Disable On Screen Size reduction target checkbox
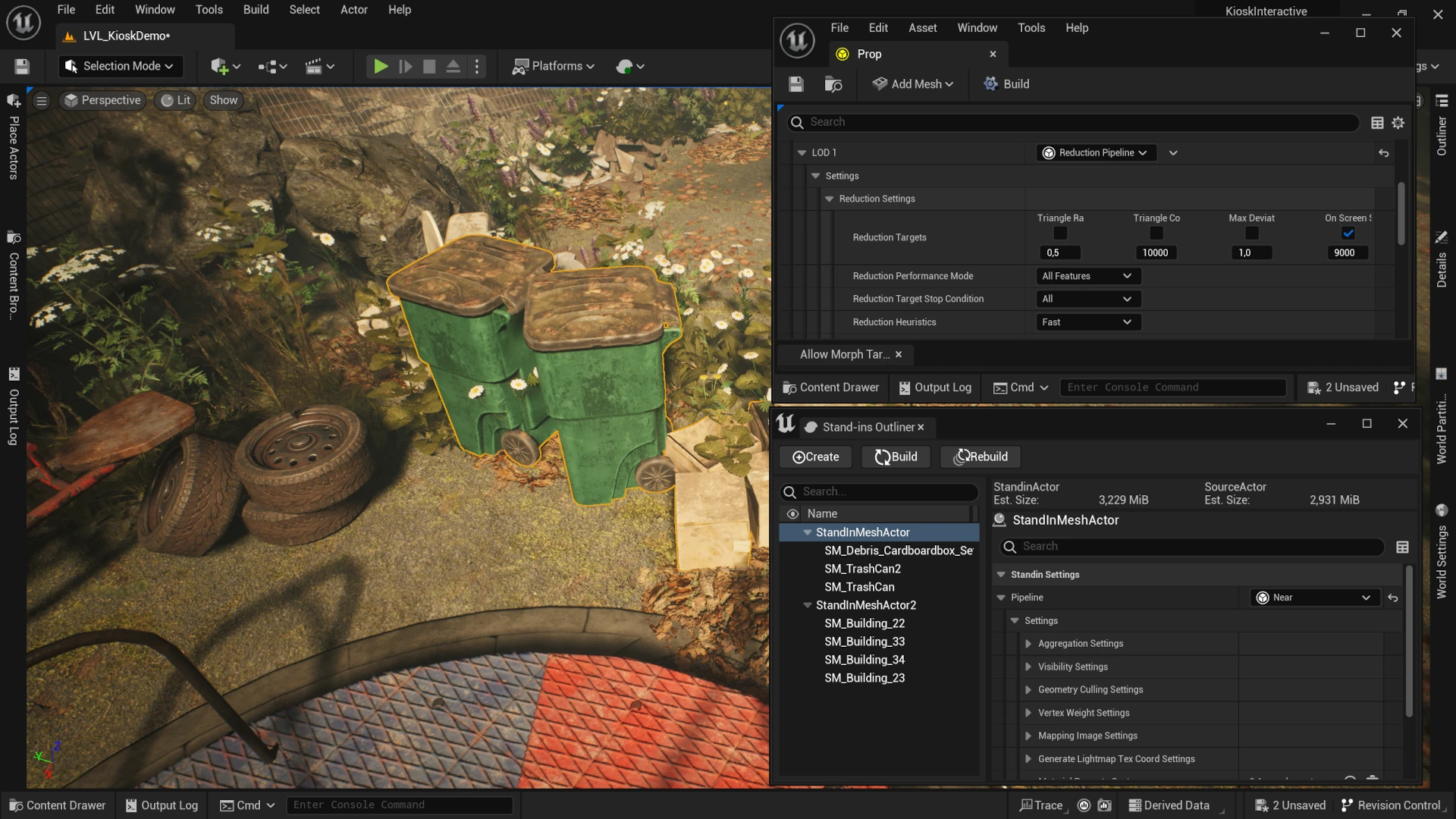1456x819 pixels. coord(1348,234)
